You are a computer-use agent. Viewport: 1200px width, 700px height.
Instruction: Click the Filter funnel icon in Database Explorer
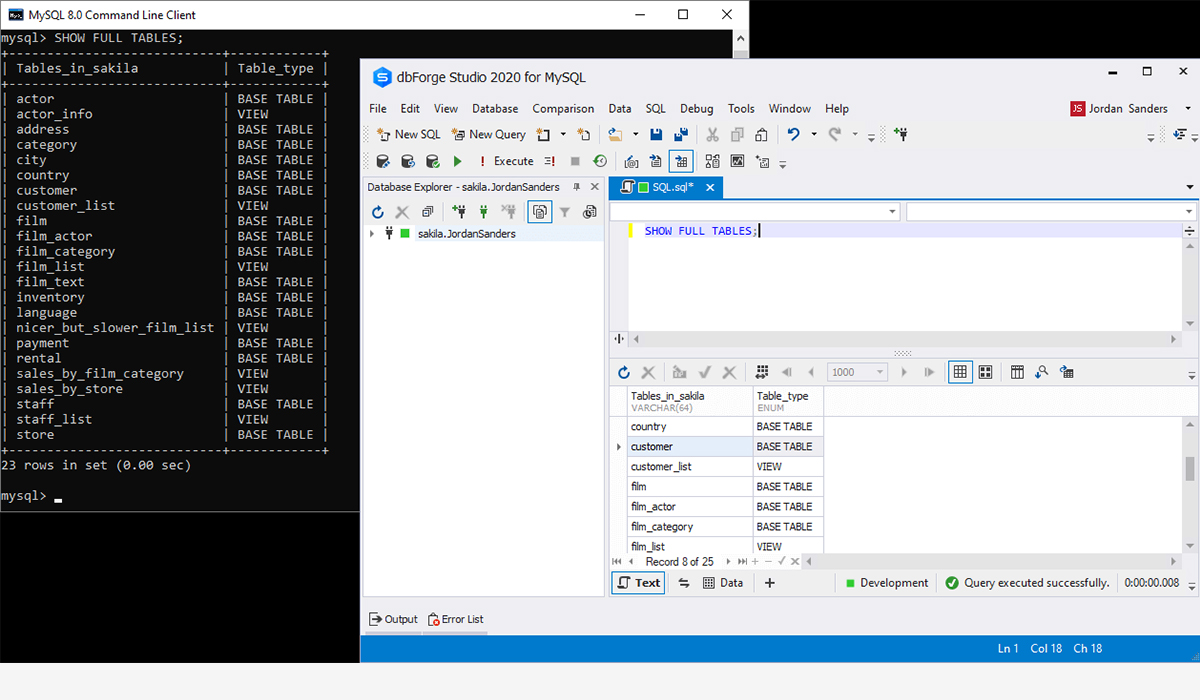[565, 212]
